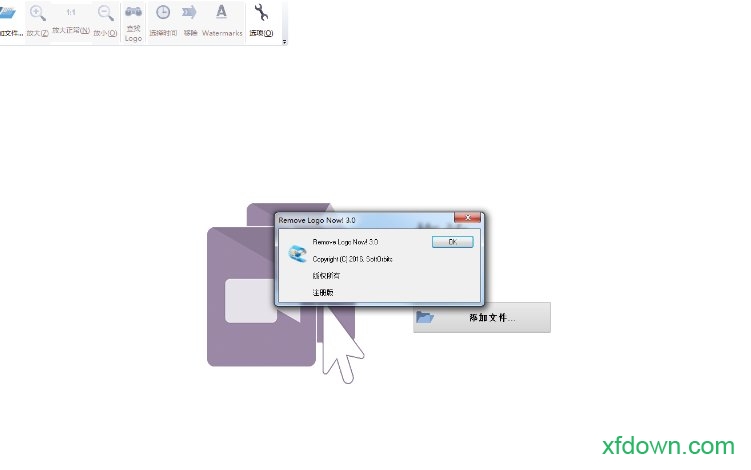Image resolution: width=751 pixels, height=470 pixels.
Task: Click the zoom in magnifier icon
Action: tap(38, 14)
